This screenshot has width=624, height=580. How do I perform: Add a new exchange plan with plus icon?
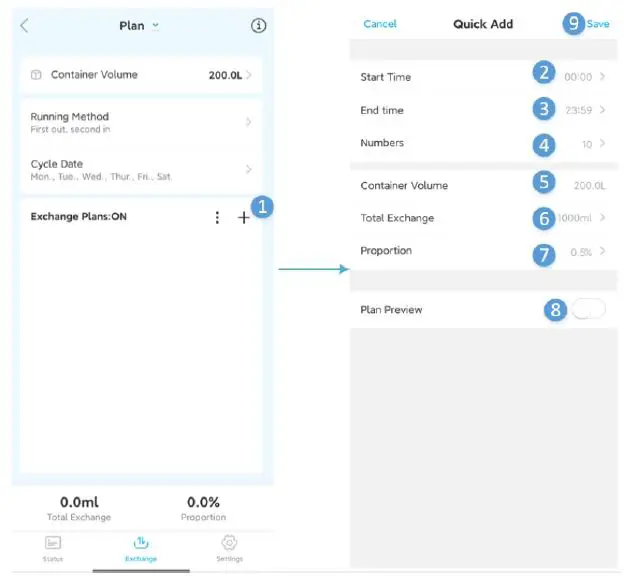[x=244, y=217]
